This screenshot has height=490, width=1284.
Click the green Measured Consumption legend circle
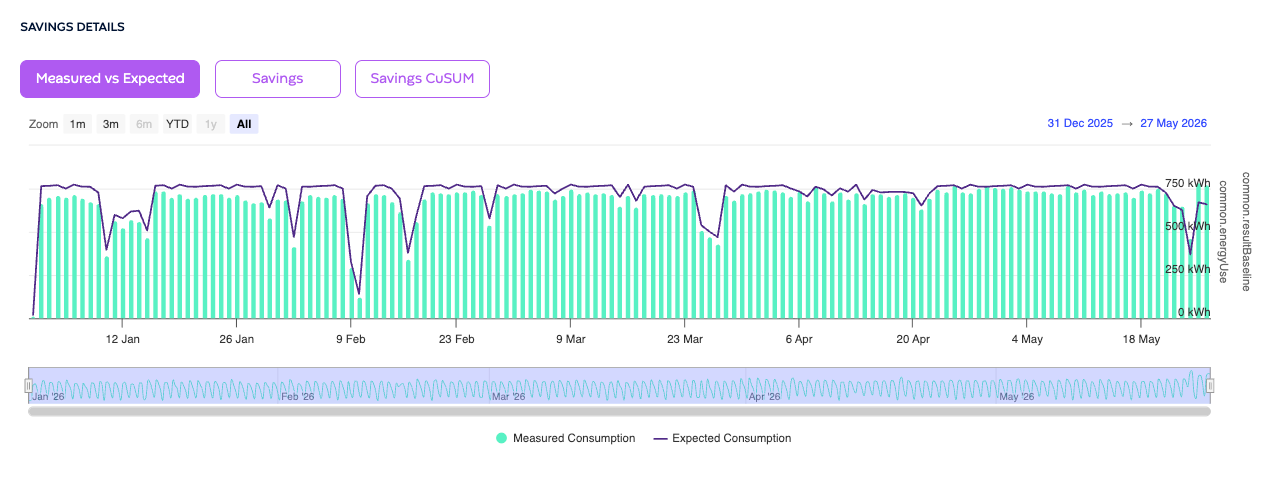click(501, 438)
